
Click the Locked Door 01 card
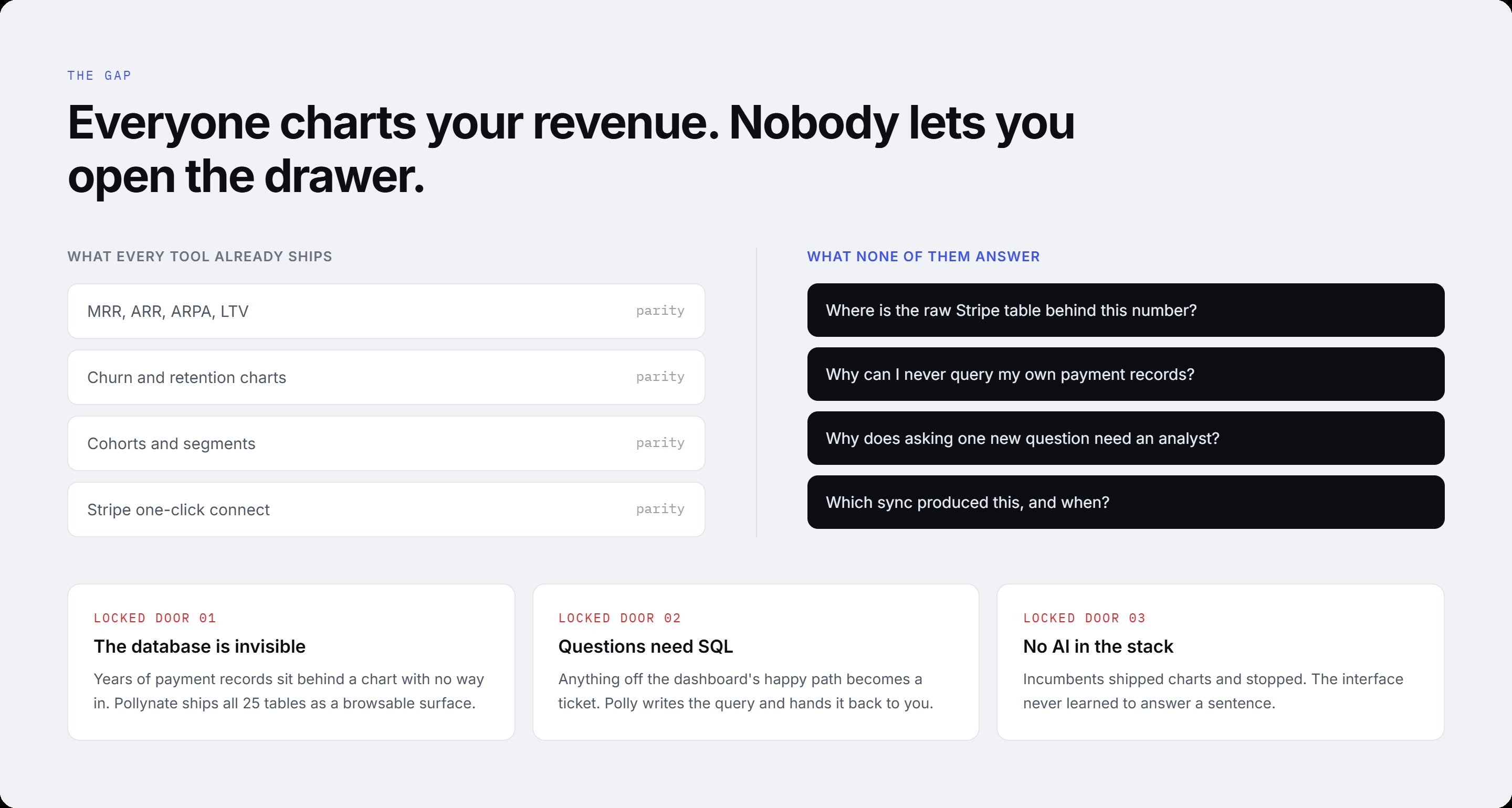pos(291,662)
